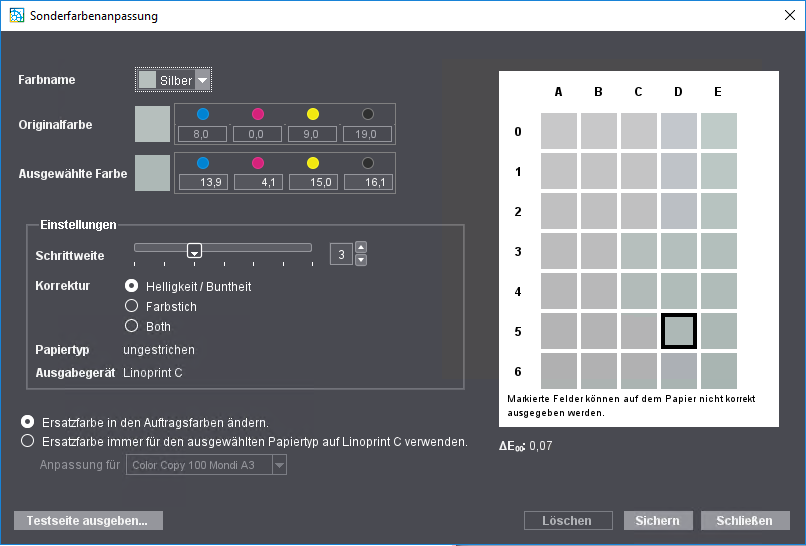Open the Farbname dropdown showing Silber

coord(174,80)
